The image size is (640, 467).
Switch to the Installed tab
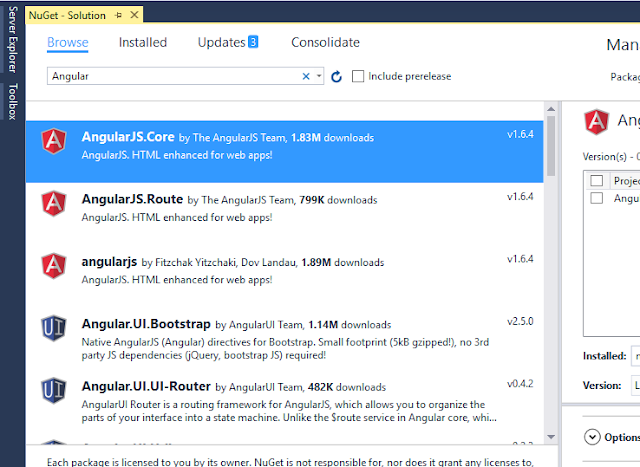(143, 42)
